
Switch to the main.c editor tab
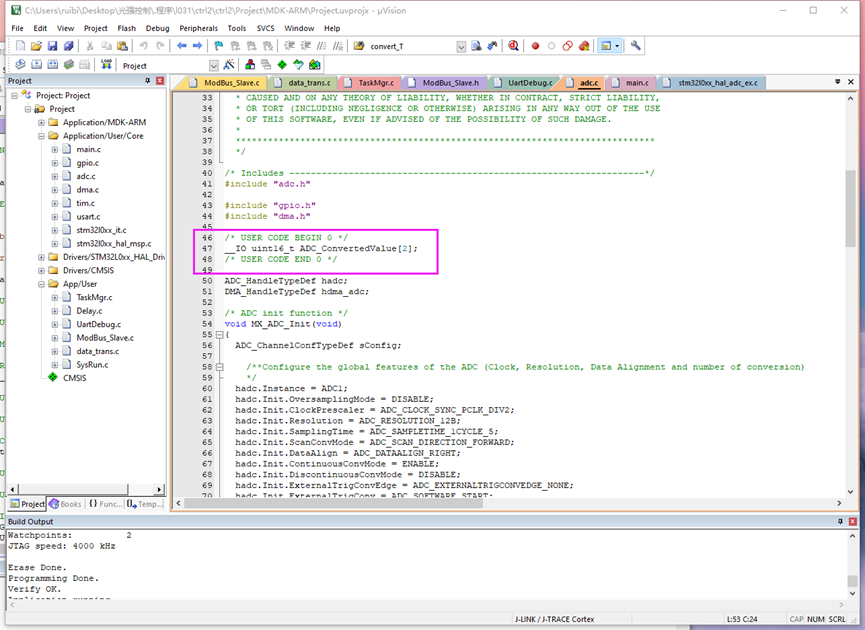(x=632, y=83)
